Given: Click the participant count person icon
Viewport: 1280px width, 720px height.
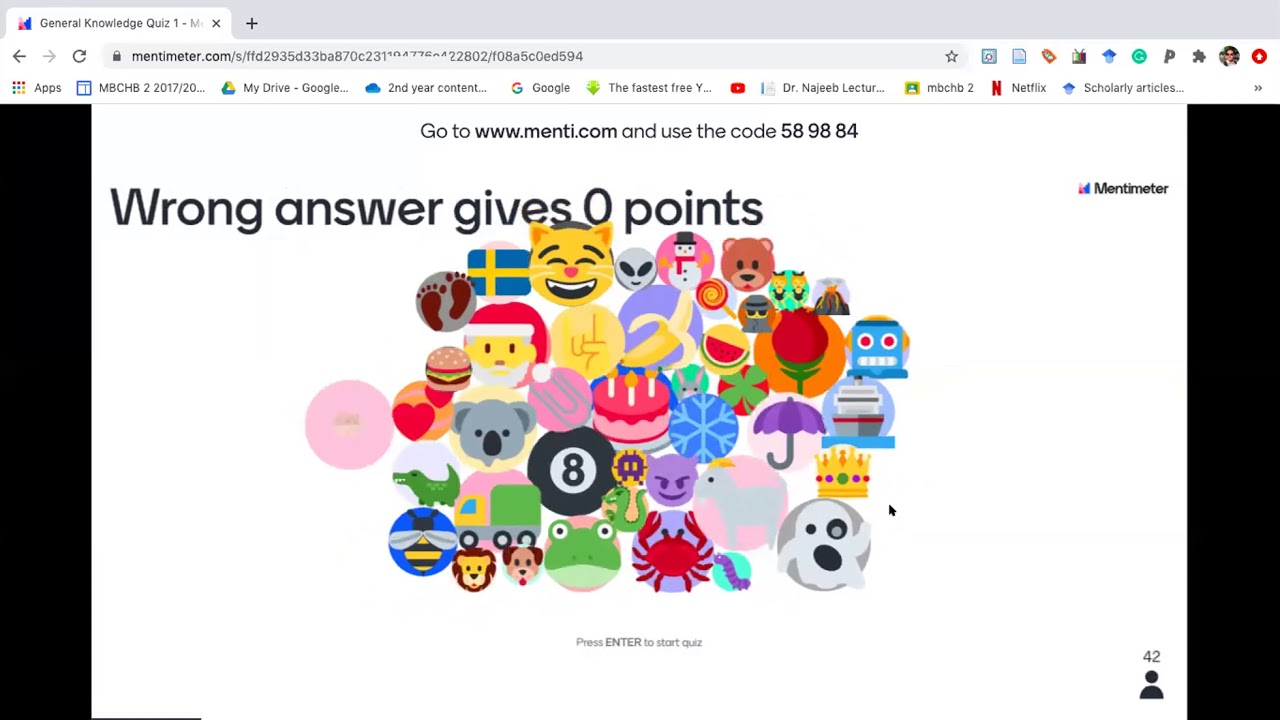Looking at the screenshot, I should tap(1151, 685).
